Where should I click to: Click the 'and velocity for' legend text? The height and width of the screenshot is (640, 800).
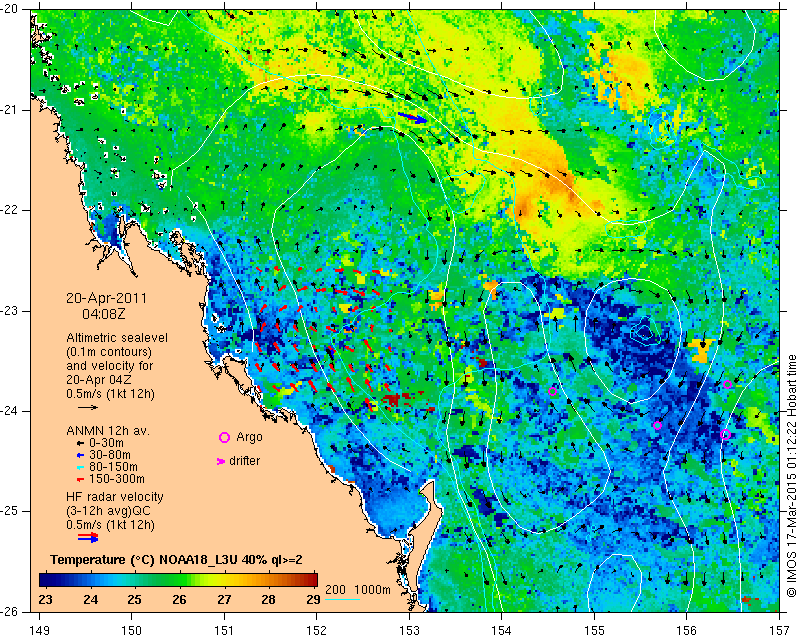coord(110,366)
